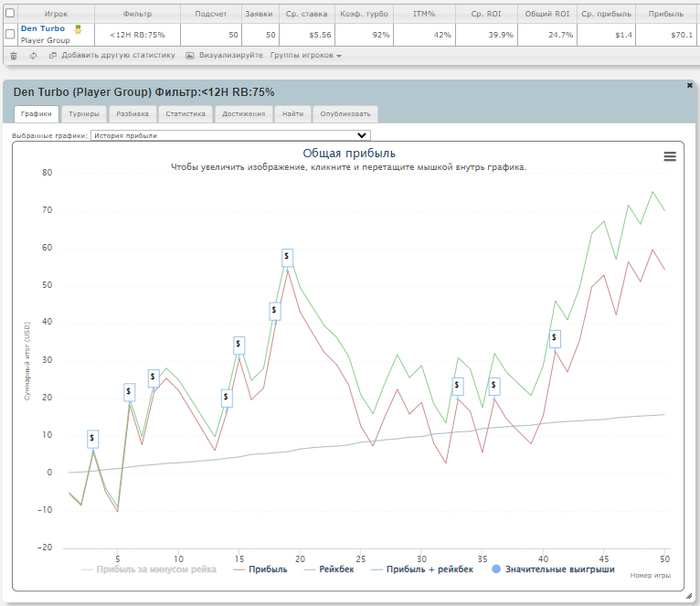Sort by the Ср. прибыль column header
This screenshot has width=700, height=606.
(606, 14)
